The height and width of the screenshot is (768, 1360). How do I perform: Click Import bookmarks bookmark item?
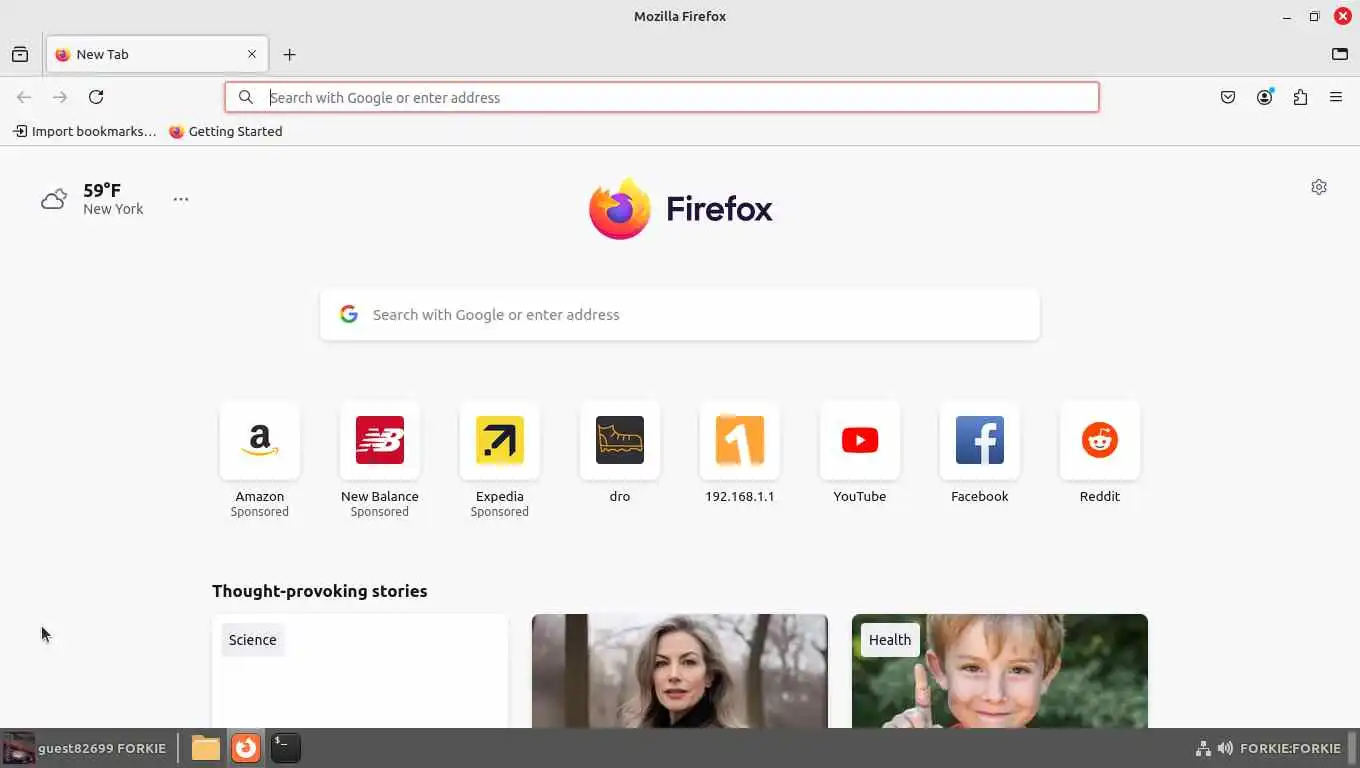click(x=85, y=131)
